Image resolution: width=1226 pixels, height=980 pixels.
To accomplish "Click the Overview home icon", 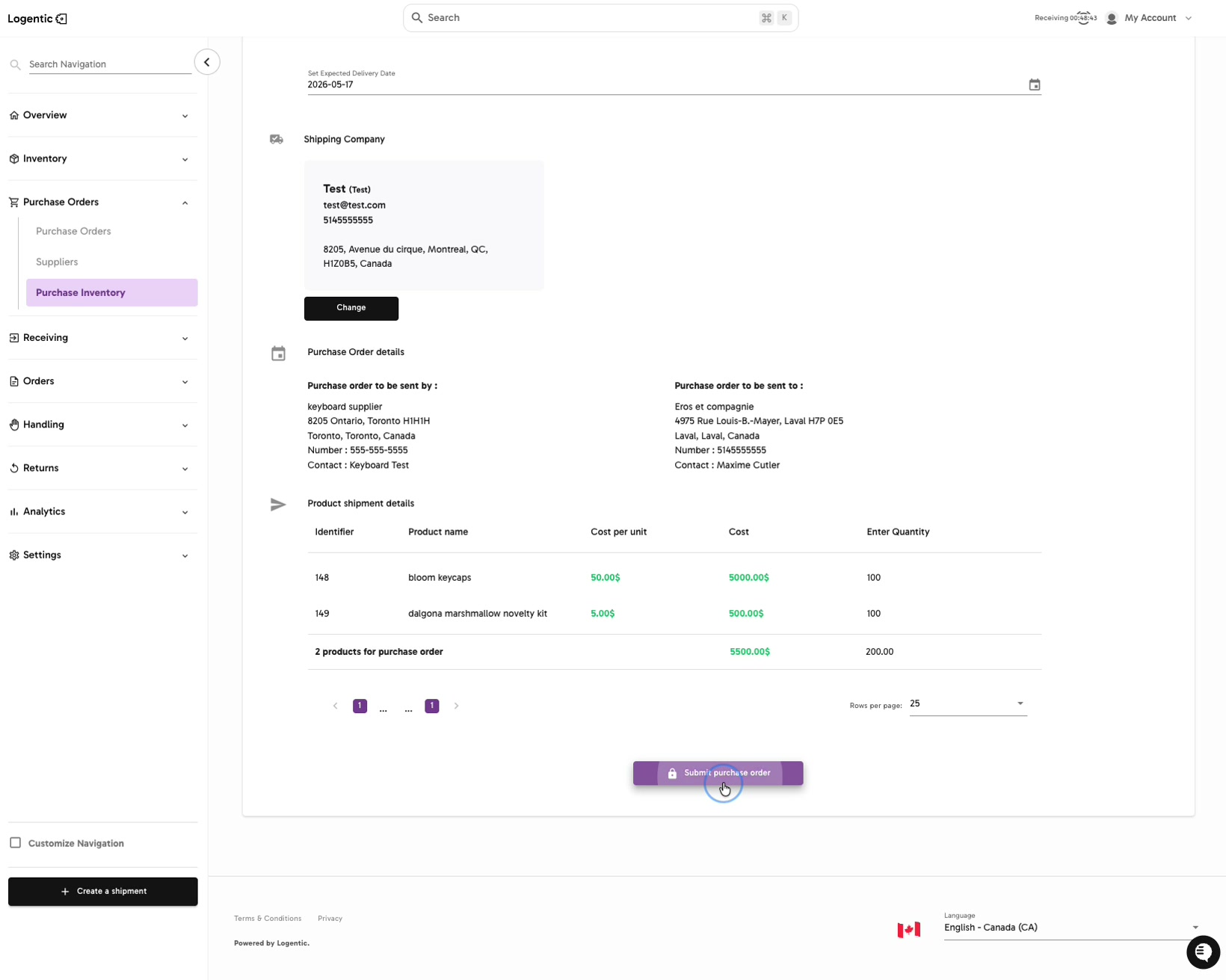I will tap(14, 115).
